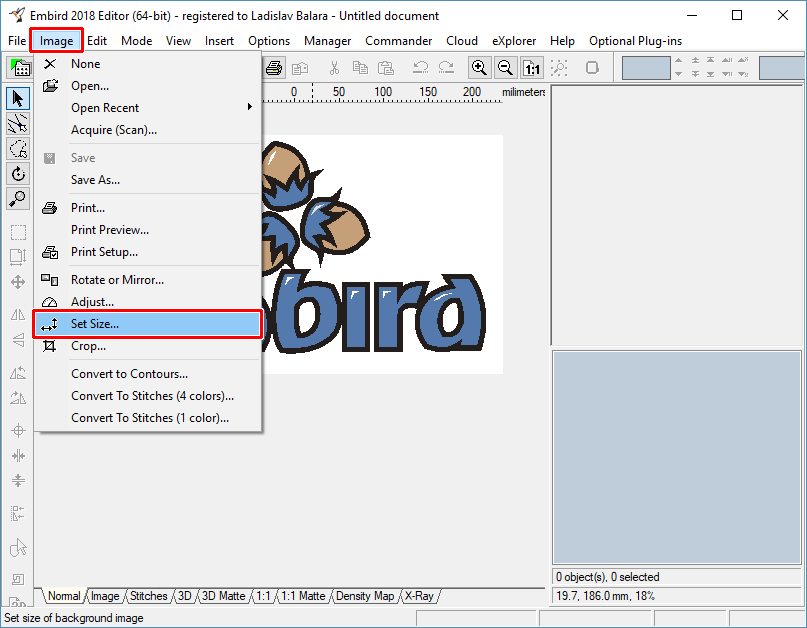The width and height of the screenshot is (807, 628).
Task: Click the Print toolbar icon
Action: pos(274,68)
